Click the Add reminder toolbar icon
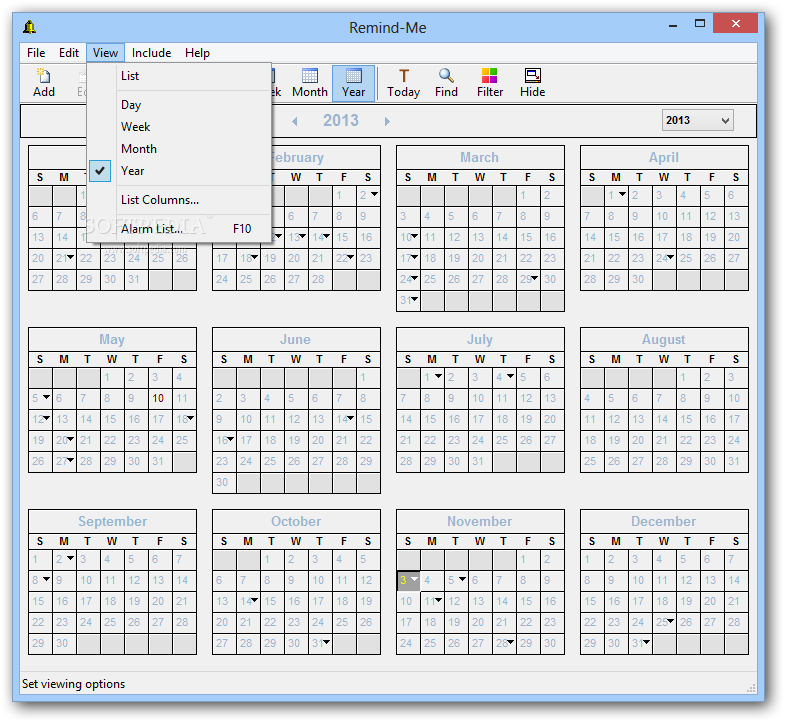Viewport: 785px width, 722px height. tap(44, 83)
